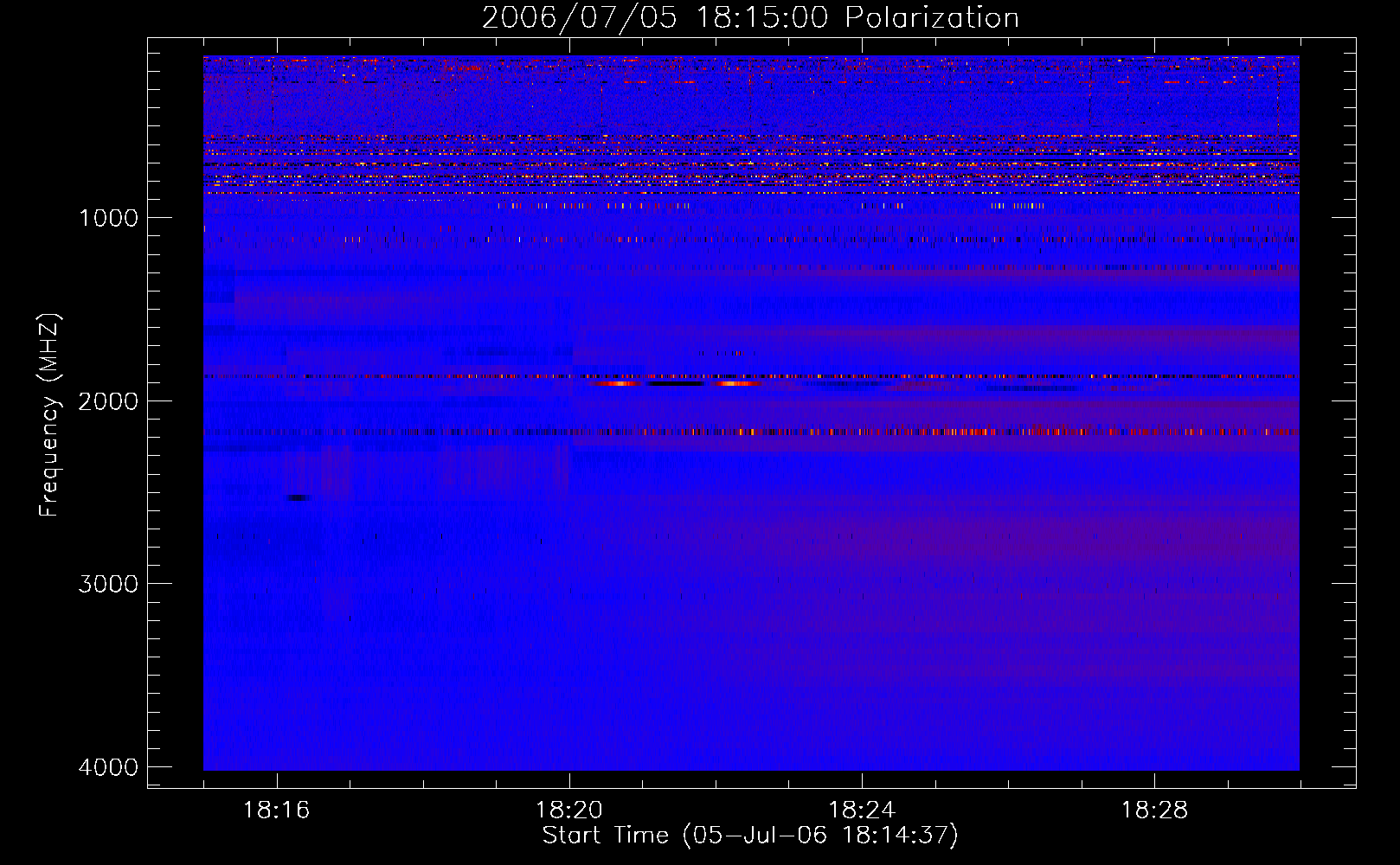Click the "Start Time (05-Jul-06 18:14:37)" label
1400x865 pixels.
tap(750, 836)
